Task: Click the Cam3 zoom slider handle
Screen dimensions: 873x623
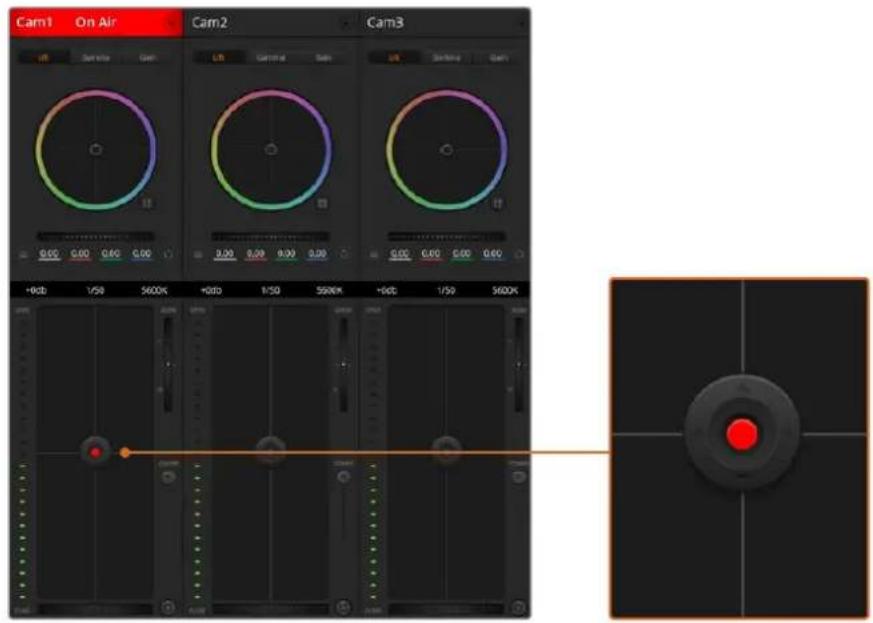Action: pos(519,365)
